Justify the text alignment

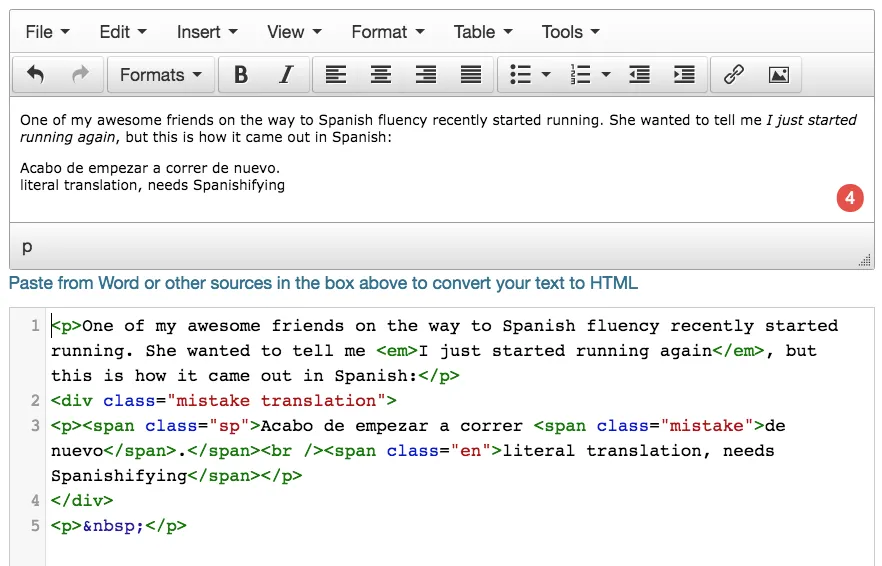pos(471,75)
